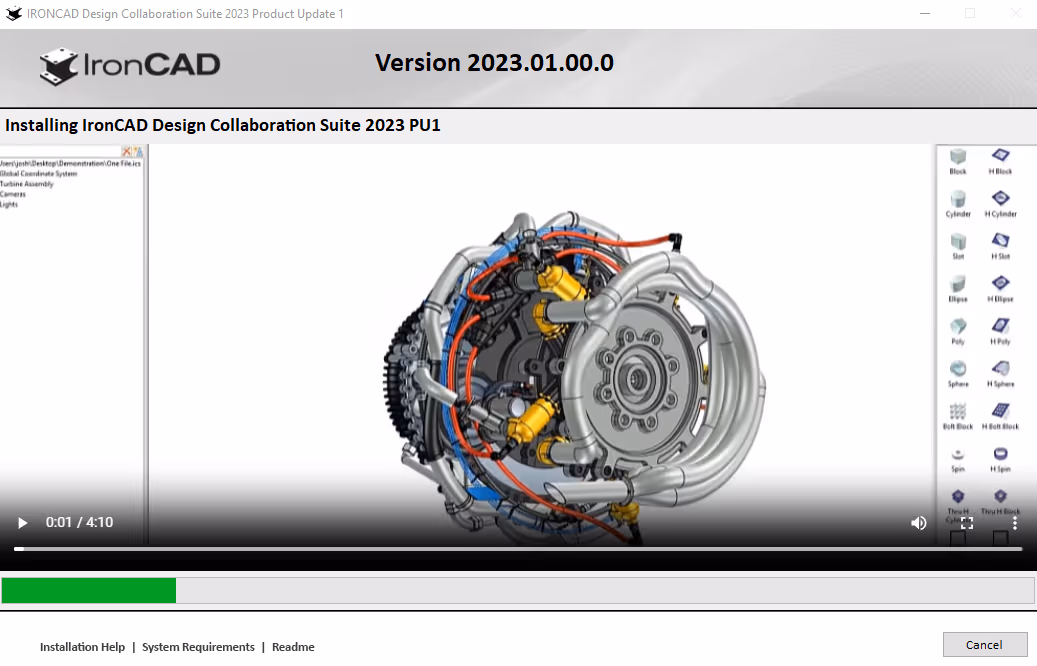Open the System Requirements link
The image size is (1037, 666).
tap(198, 647)
